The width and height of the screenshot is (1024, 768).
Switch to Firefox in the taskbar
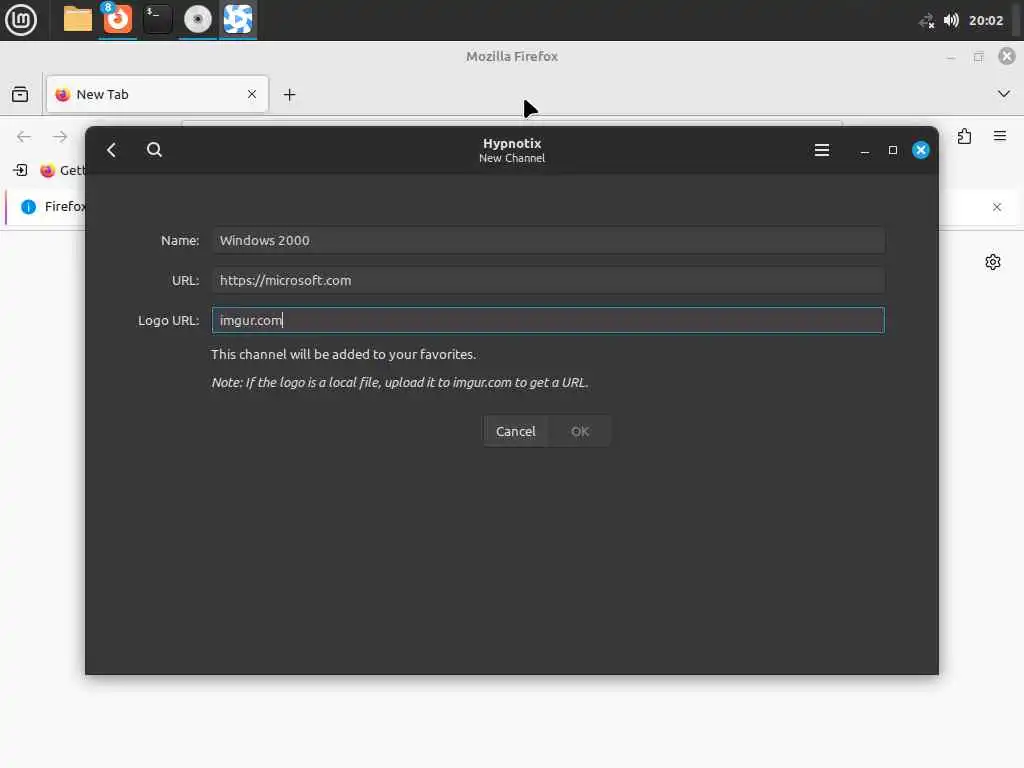point(118,20)
